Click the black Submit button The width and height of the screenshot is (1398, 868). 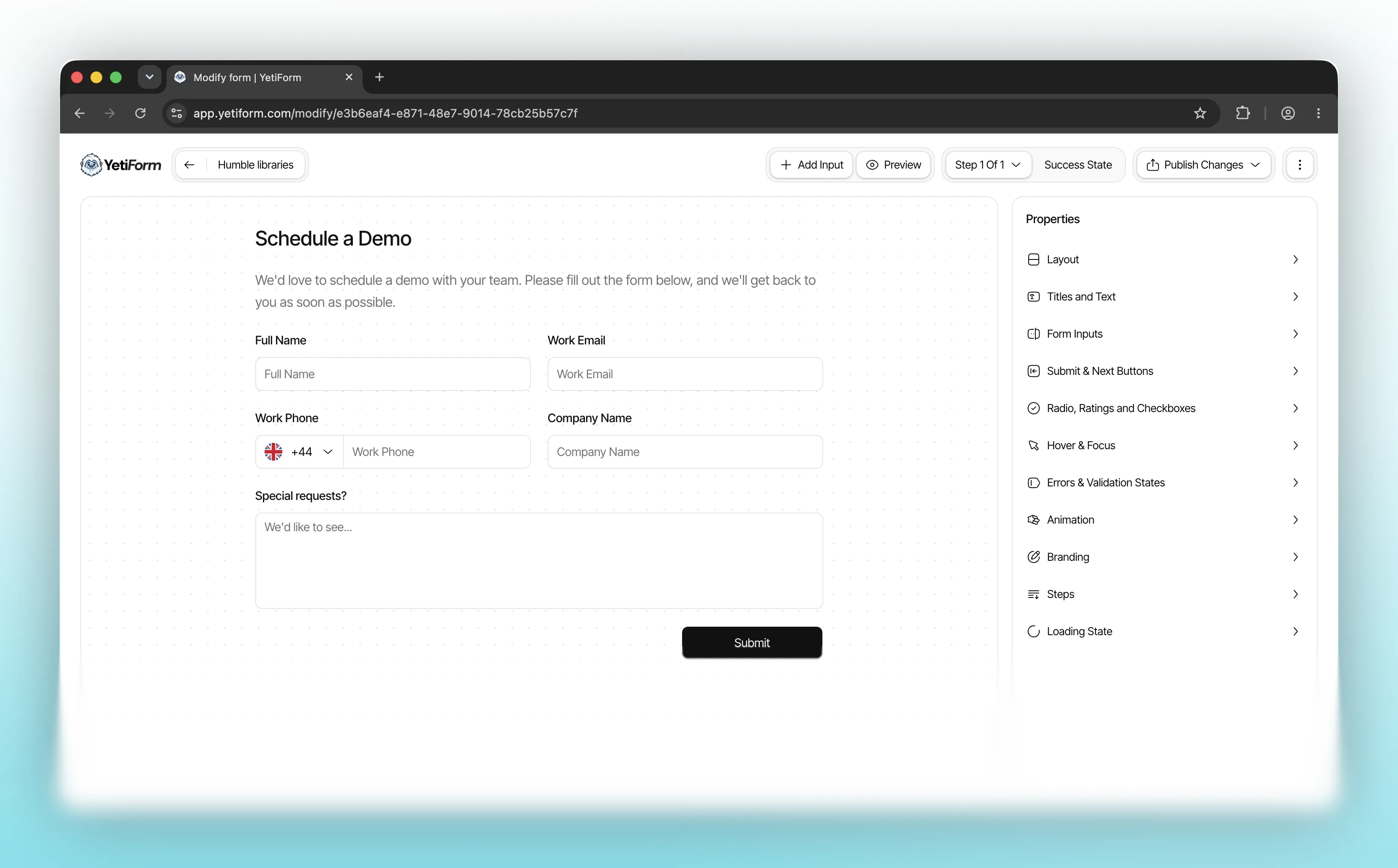[751, 642]
